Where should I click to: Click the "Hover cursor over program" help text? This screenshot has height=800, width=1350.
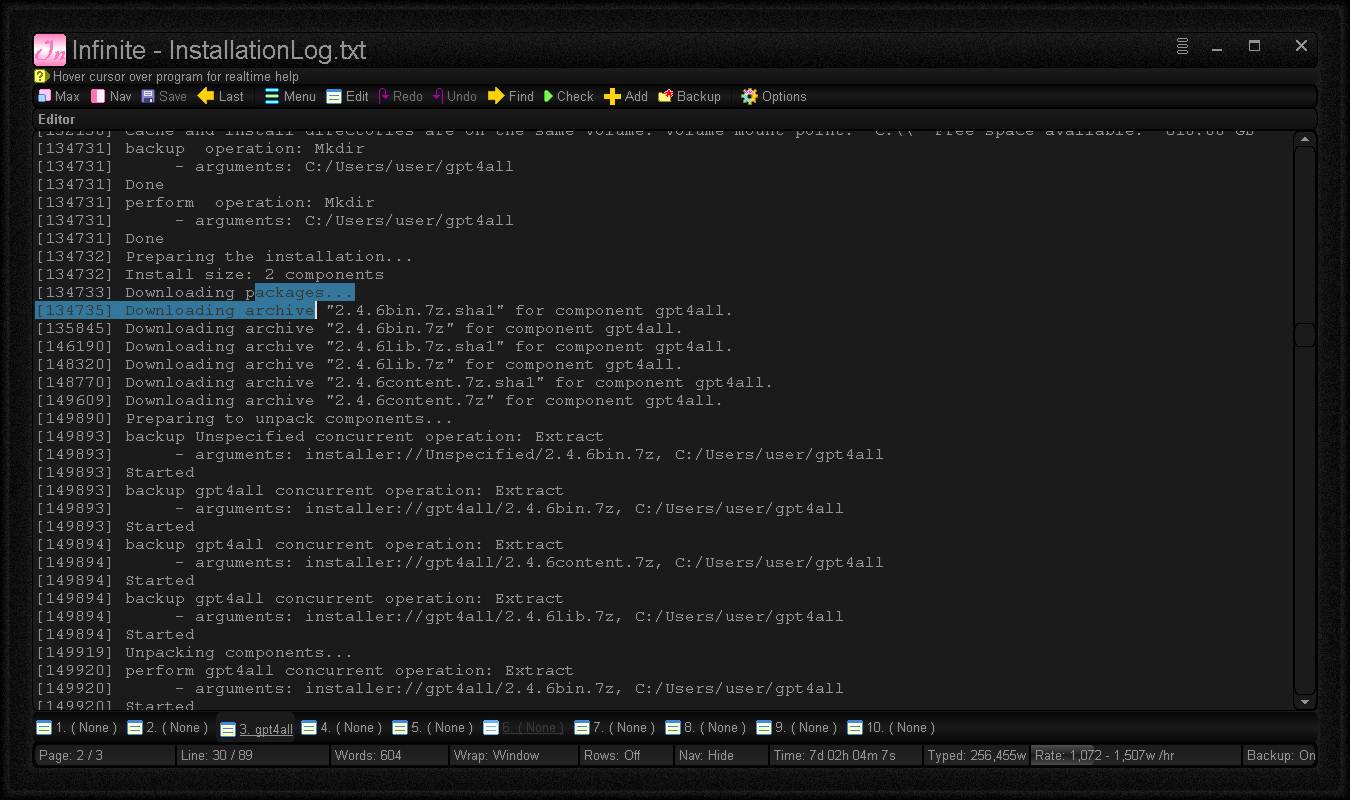pos(176,76)
